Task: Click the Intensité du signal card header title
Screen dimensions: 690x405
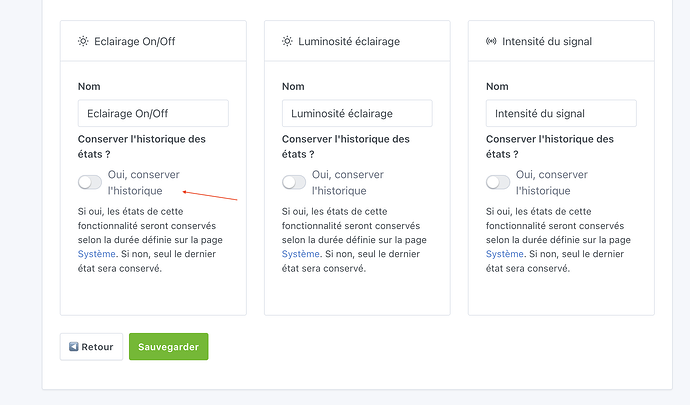Action: (549, 42)
